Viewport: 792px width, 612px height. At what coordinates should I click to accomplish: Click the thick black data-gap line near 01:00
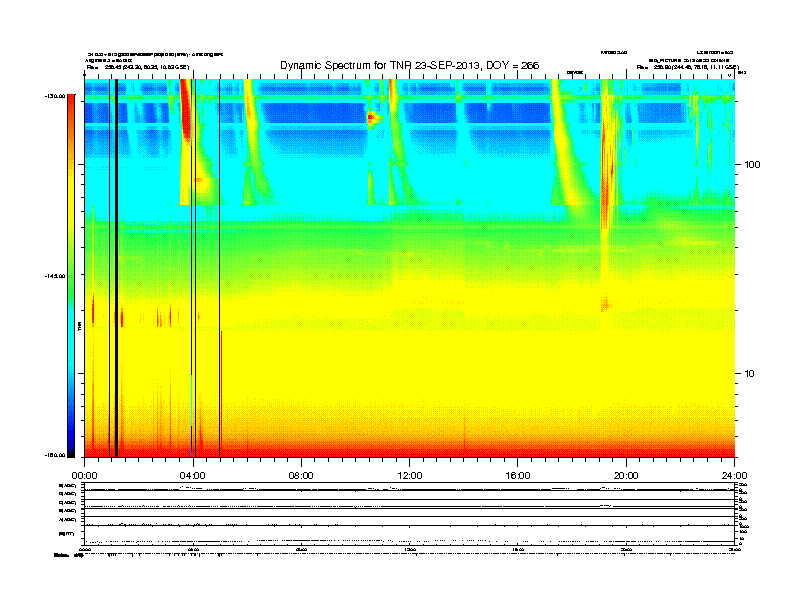pos(116,268)
